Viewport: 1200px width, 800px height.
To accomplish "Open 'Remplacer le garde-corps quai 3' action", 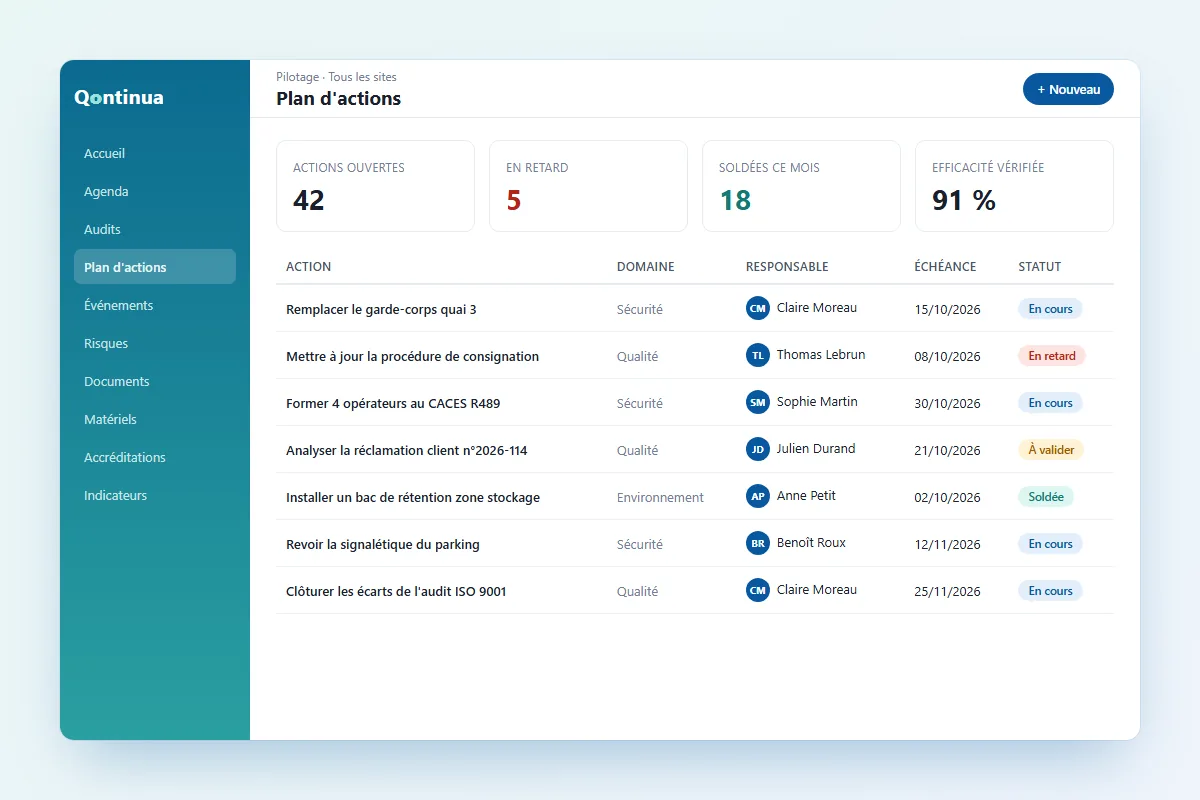I will click(381, 310).
